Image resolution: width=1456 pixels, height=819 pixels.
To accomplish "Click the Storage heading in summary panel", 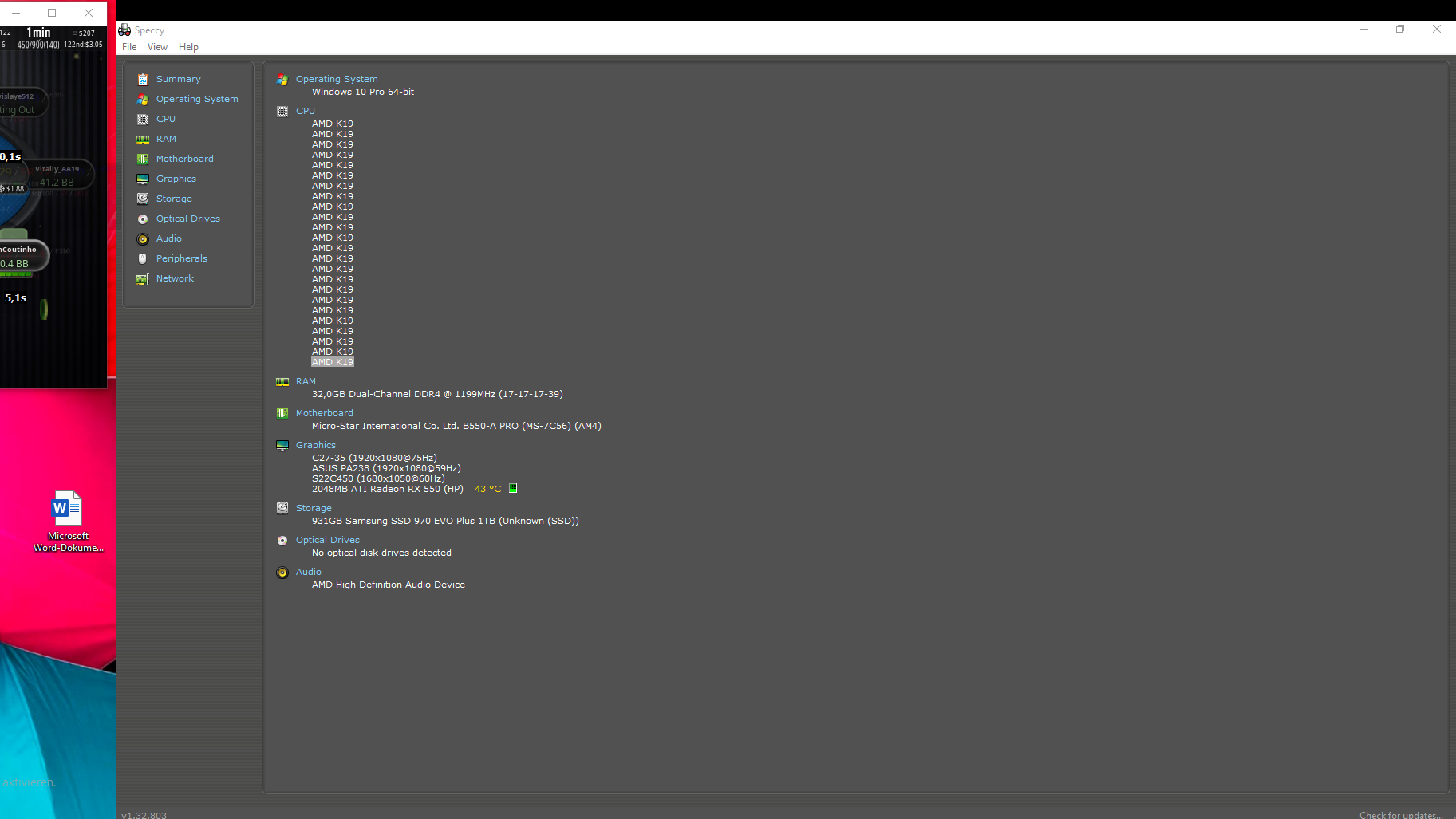I will point(314,508).
